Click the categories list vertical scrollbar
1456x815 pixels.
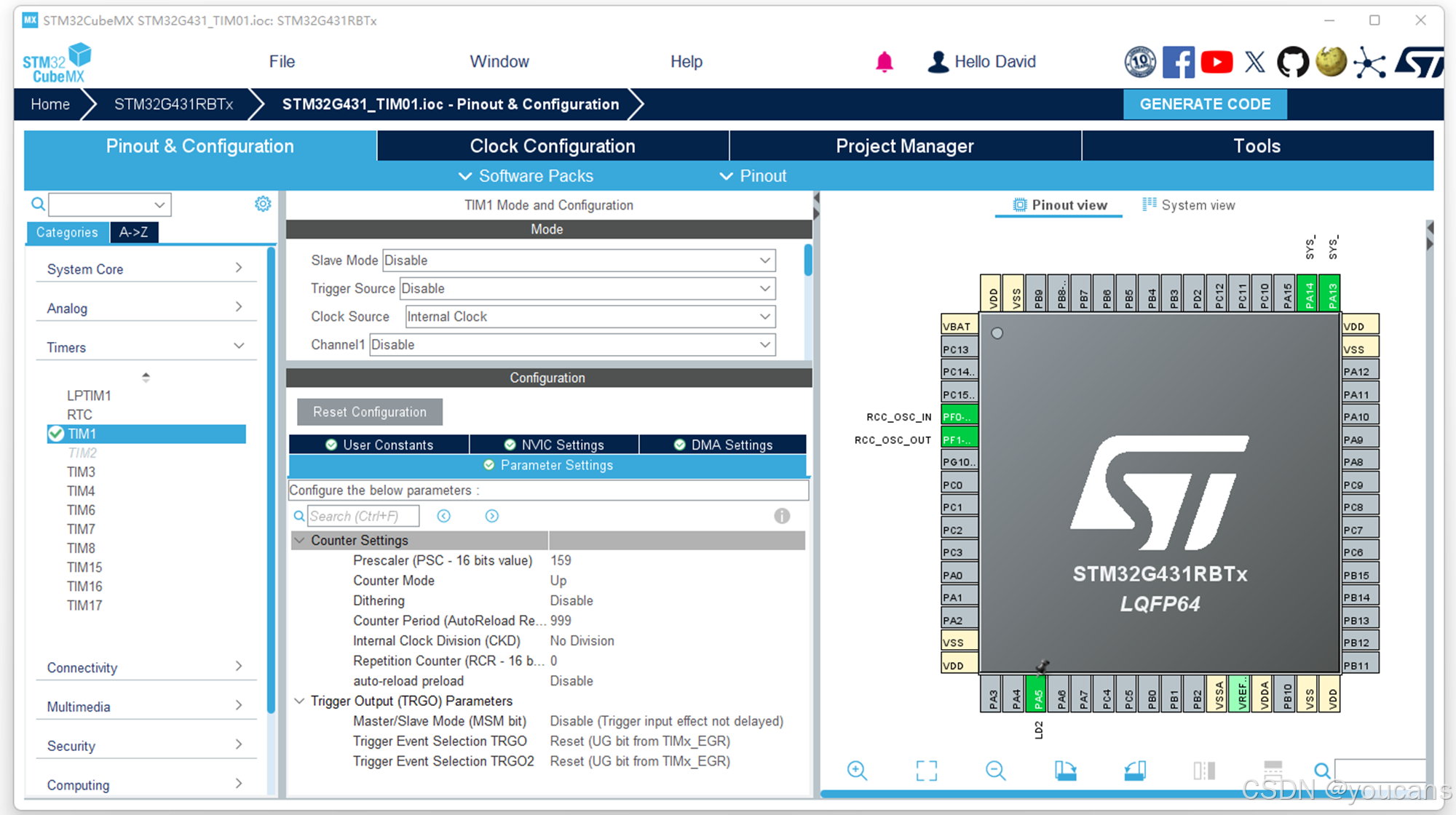[x=271, y=480]
